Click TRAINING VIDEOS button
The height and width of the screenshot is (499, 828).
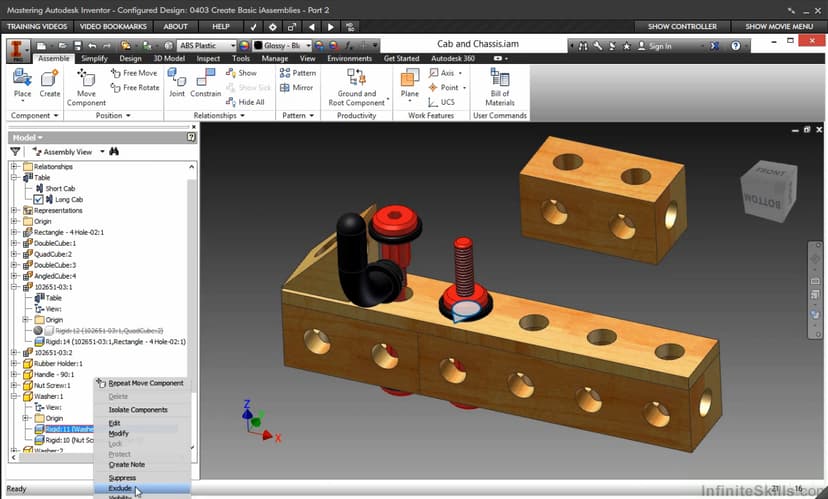coord(37,26)
